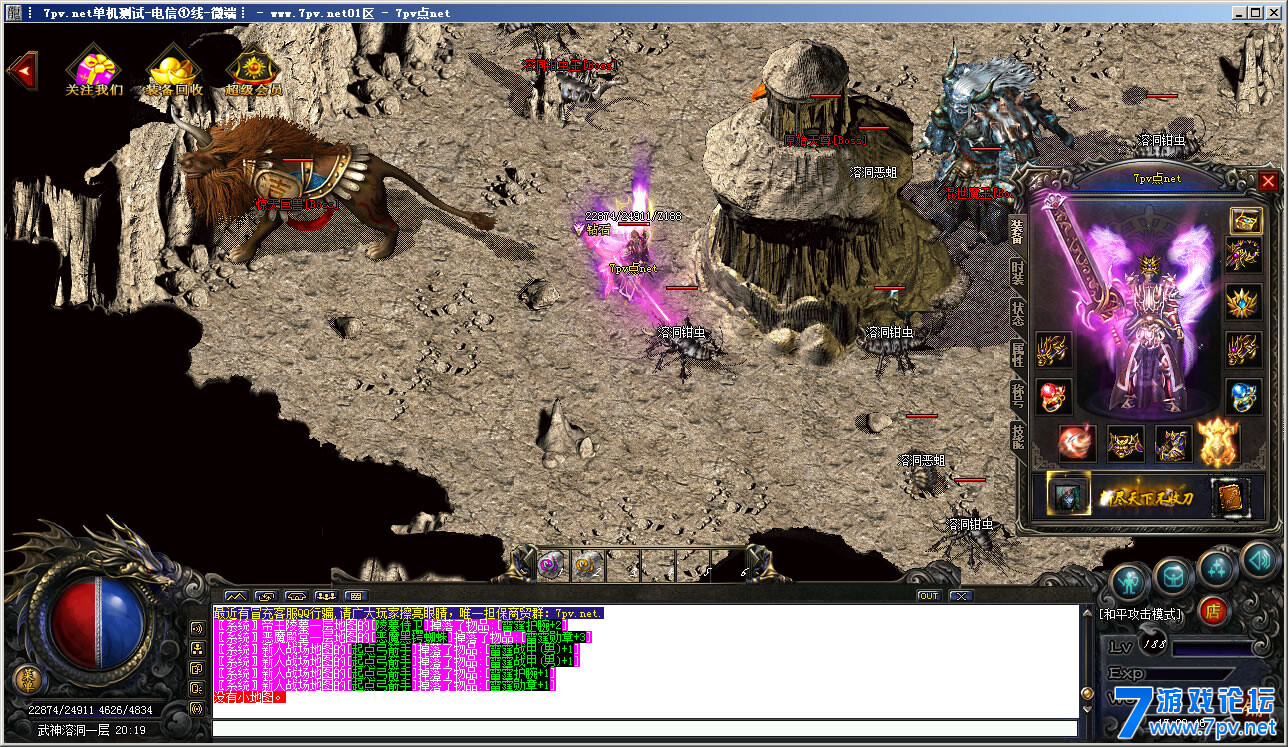Viewport: 1288px width, 747px height.
Task: Toggle the third chat filter icon
Action: pyautogui.click(x=197, y=668)
